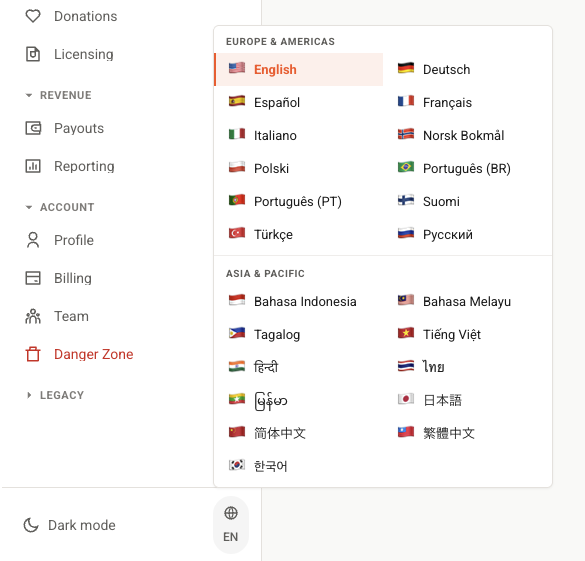Click the Turkish flag icon
The height and width of the screenshot is (561, 585).
[x=237, y=233]
